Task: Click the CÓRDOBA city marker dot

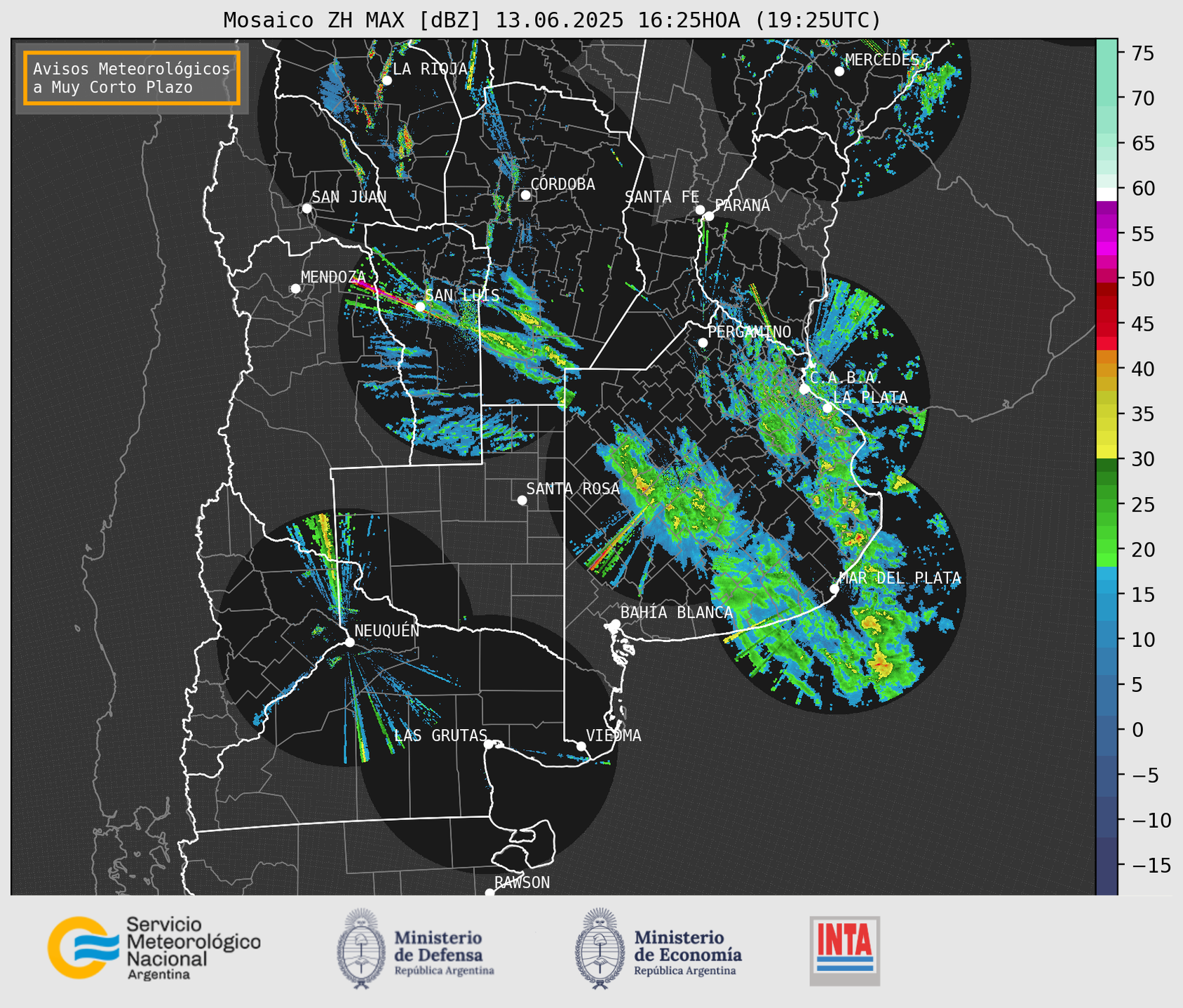Action: tap(525, 195)
